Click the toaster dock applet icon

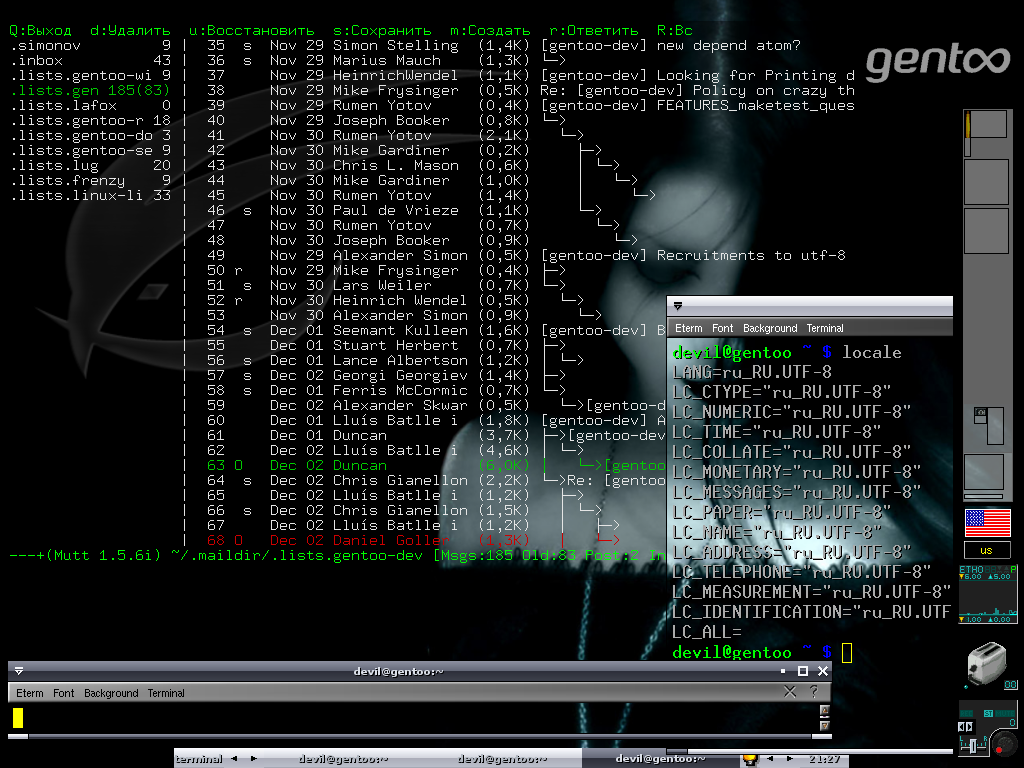pyautogui.click(x=989, y=664)
